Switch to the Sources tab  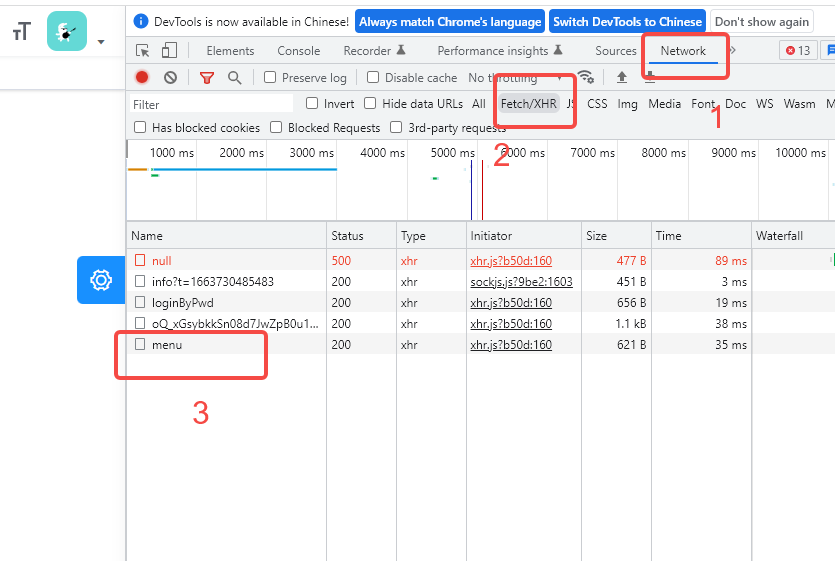point(616,51)
